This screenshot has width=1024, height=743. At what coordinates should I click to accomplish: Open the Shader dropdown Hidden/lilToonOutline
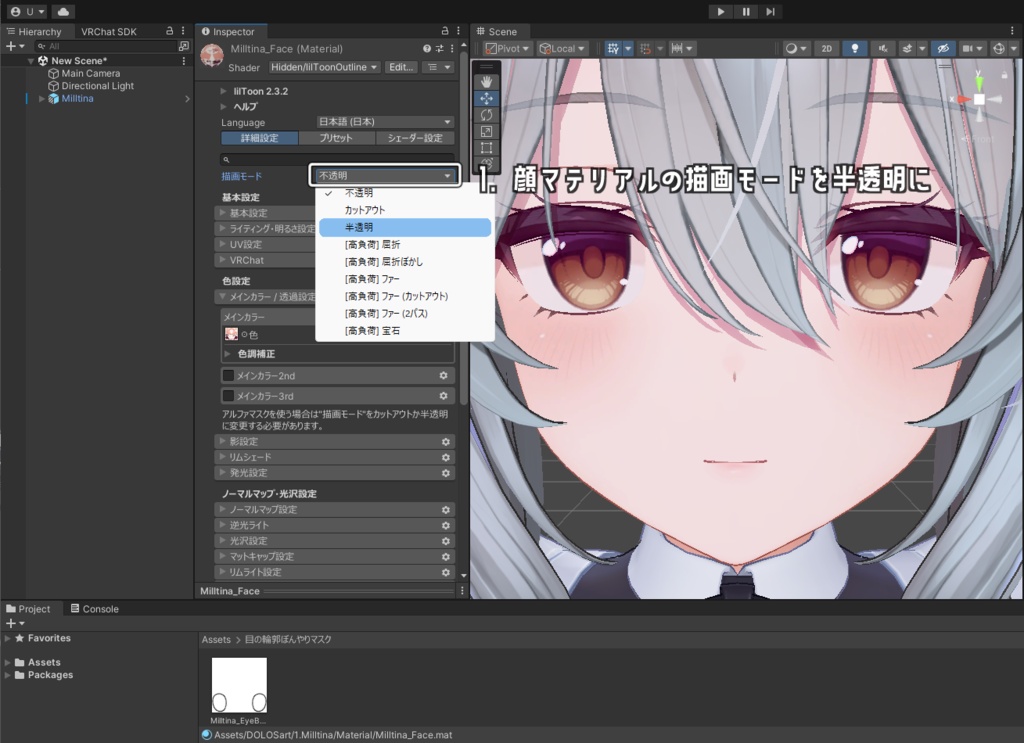[x=325, y=67]
